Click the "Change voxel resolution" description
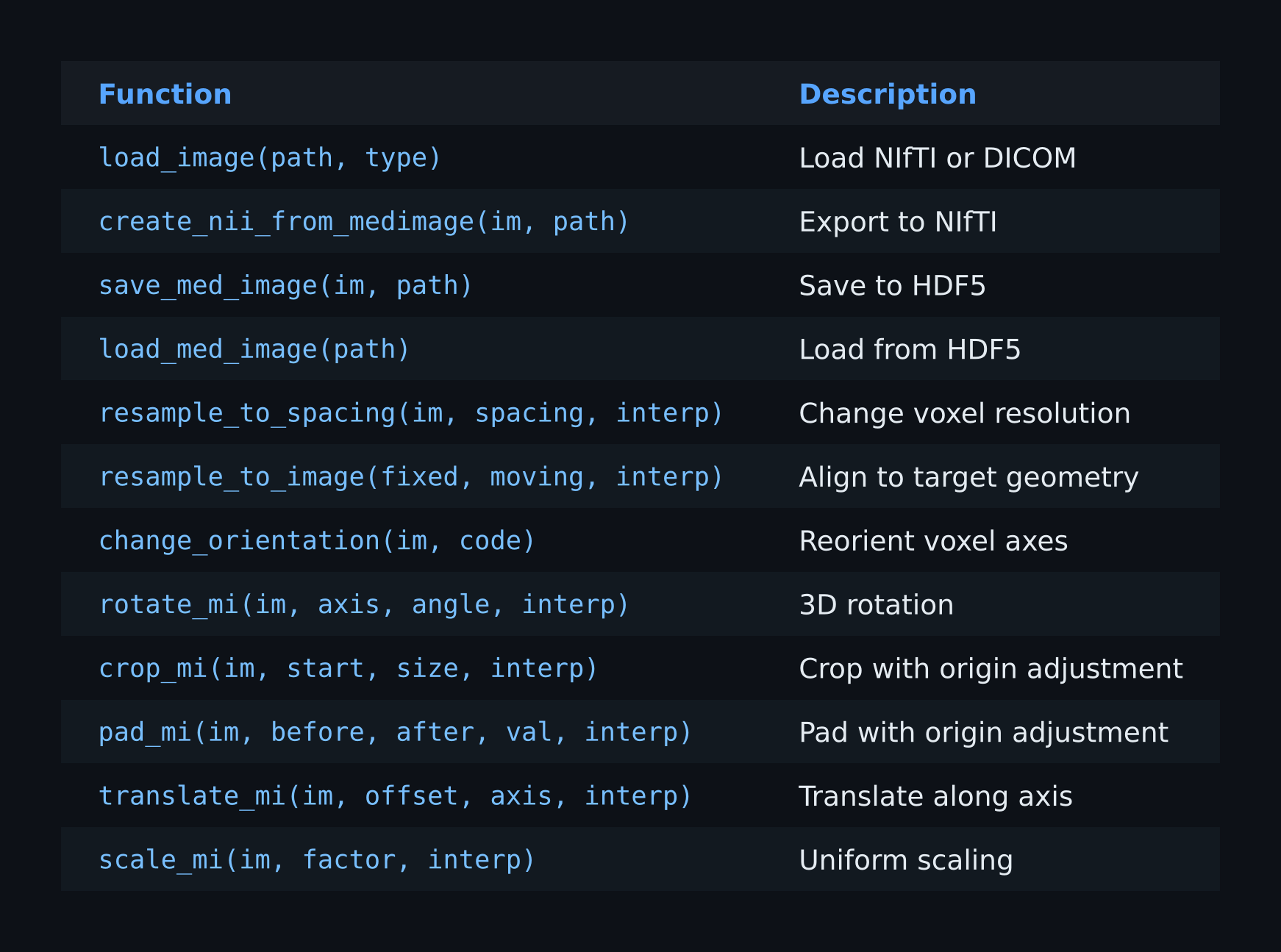Image resolution: width=1281 pixels, height=952 pixels. click(x=964, y=413)
